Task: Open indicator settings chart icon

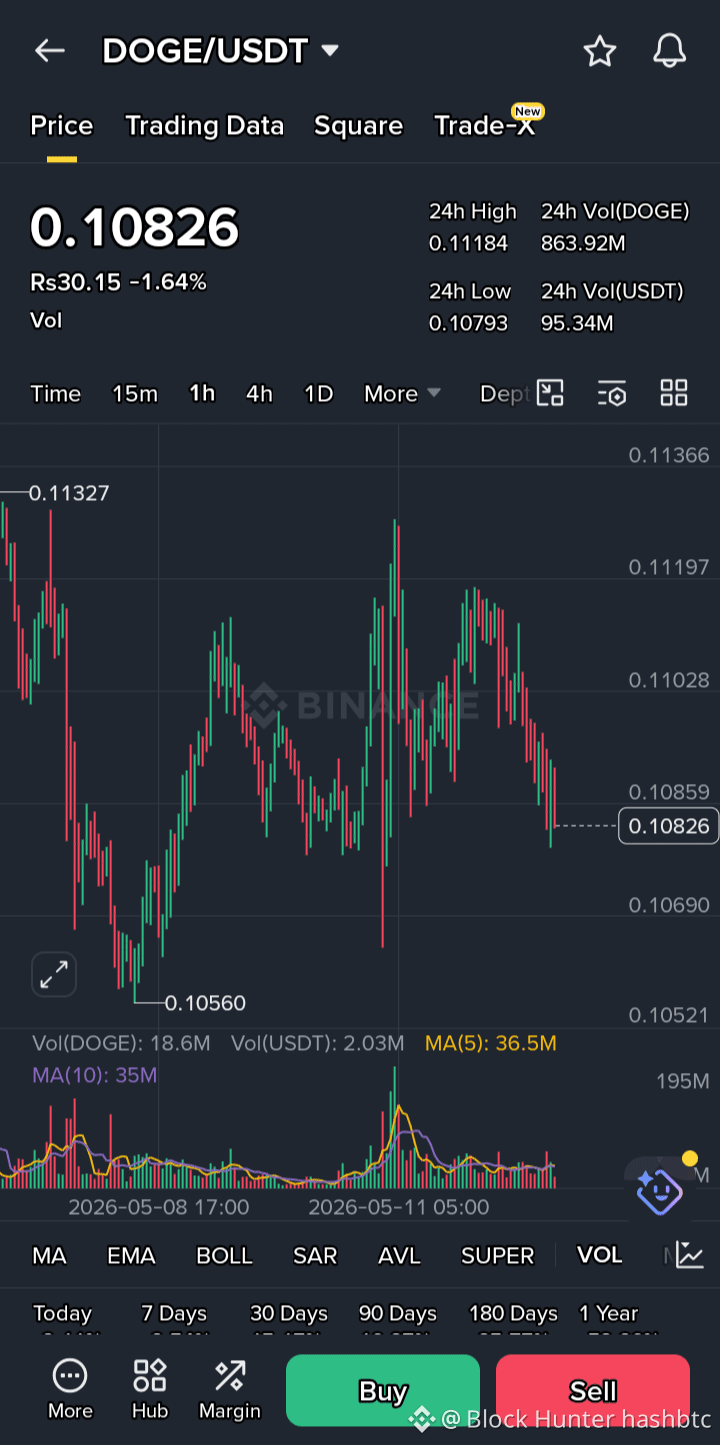Action: click(690, 1254)
